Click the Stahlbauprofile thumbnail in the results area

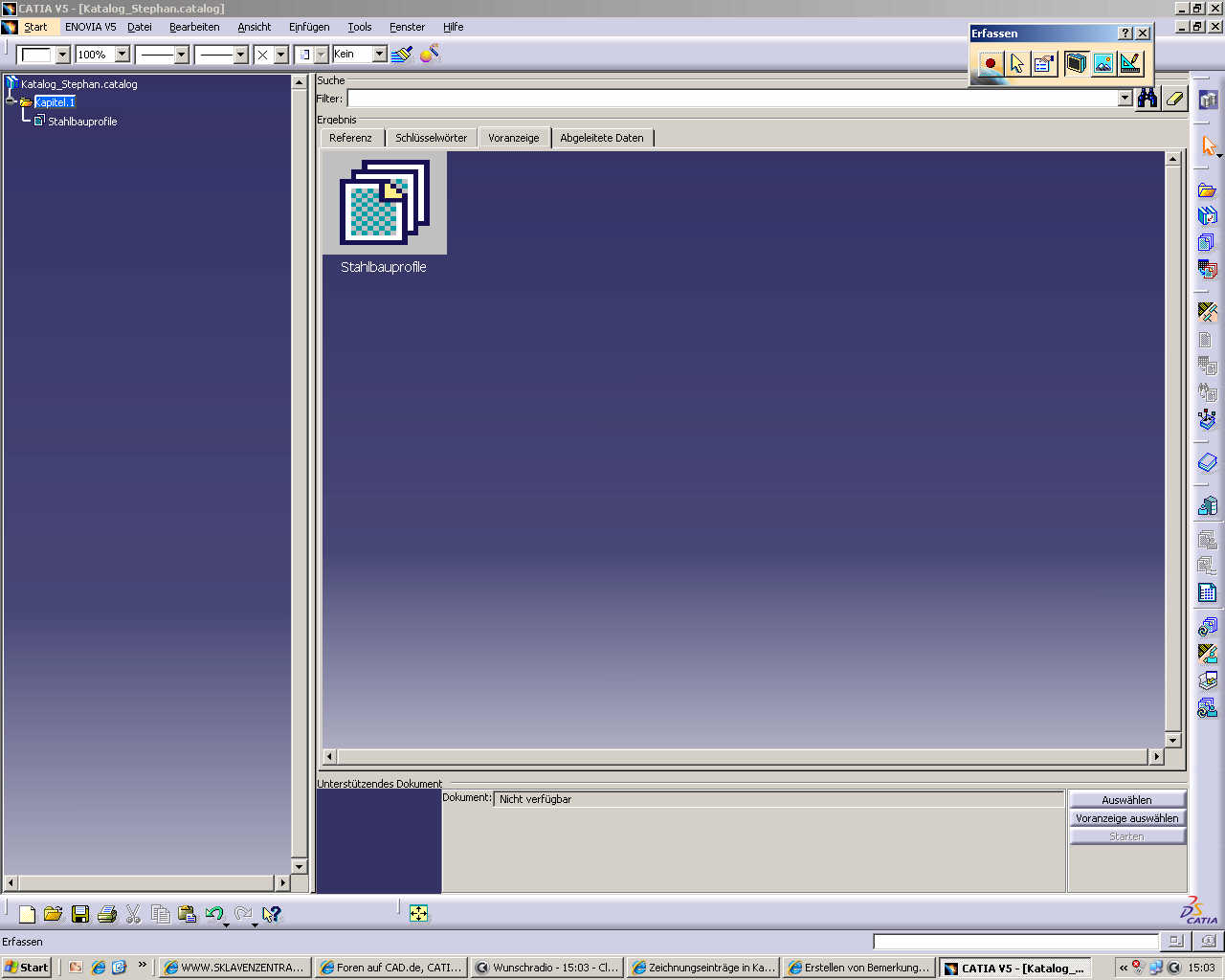pos(384,202)
